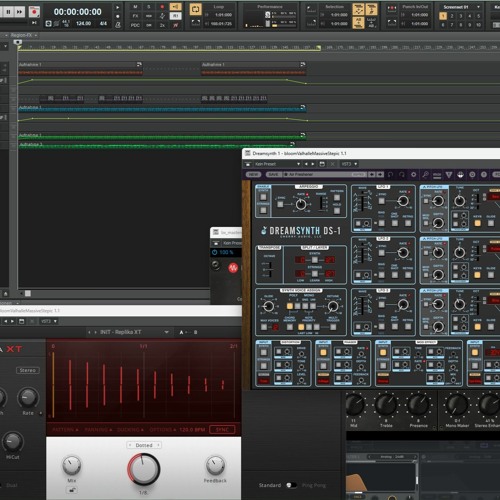This screenshot has height=500, width=500.
Task: Click the redo icon in Dreamsynth toolbar
Action: point(402,174)
